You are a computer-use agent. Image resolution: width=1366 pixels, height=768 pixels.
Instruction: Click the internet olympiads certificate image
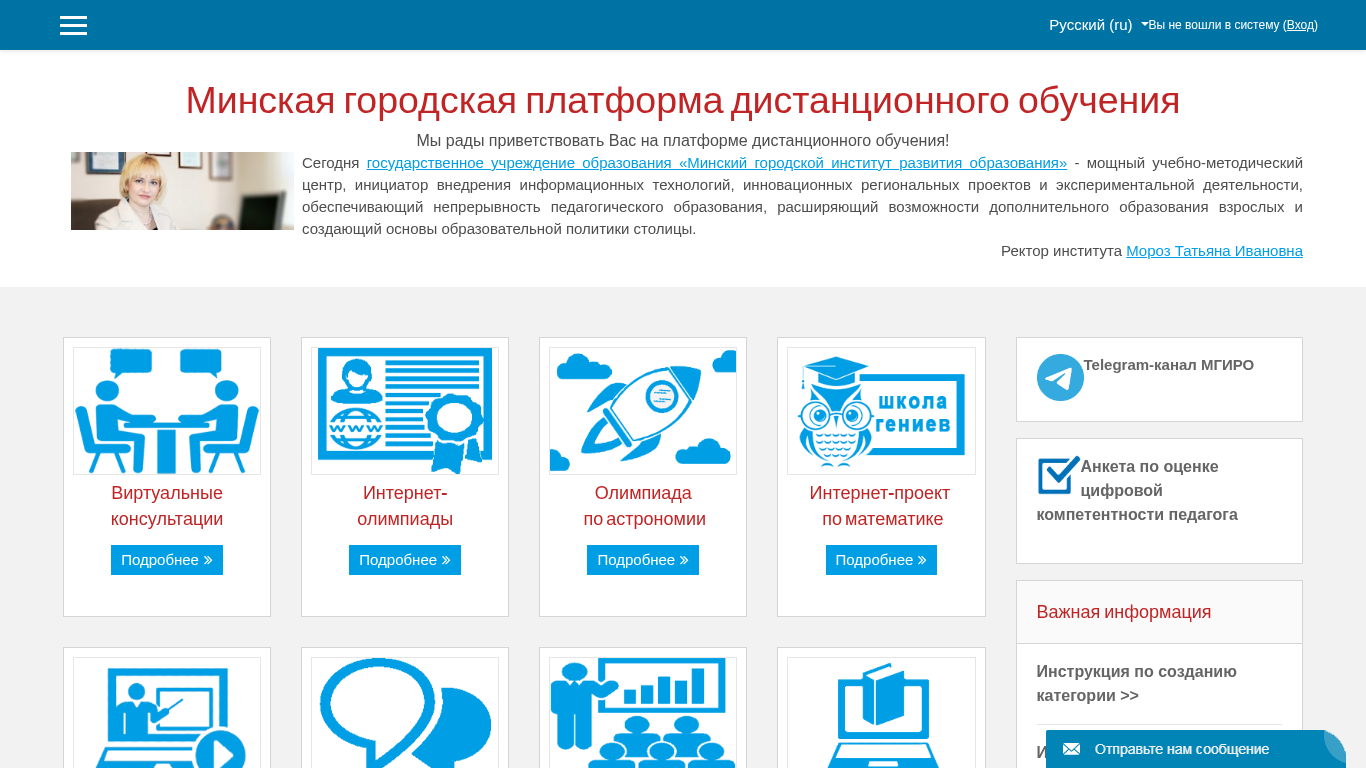(x=405, y=411)
